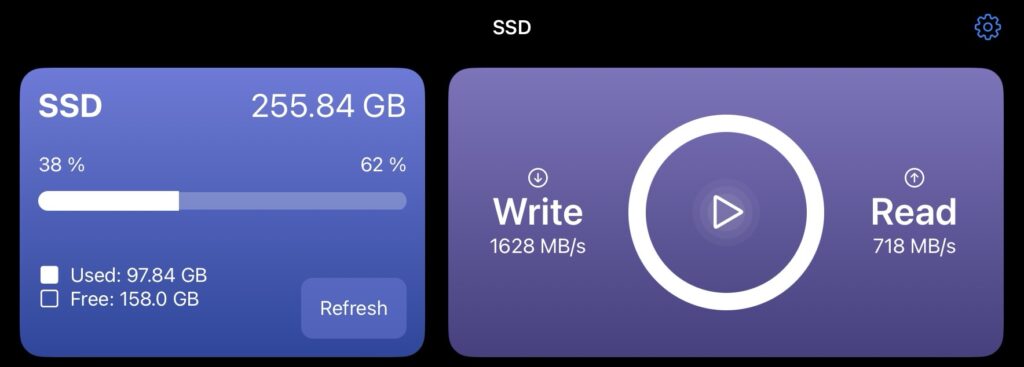
Task: Click the SSD title at the top
Action: [x=512, y=27]
